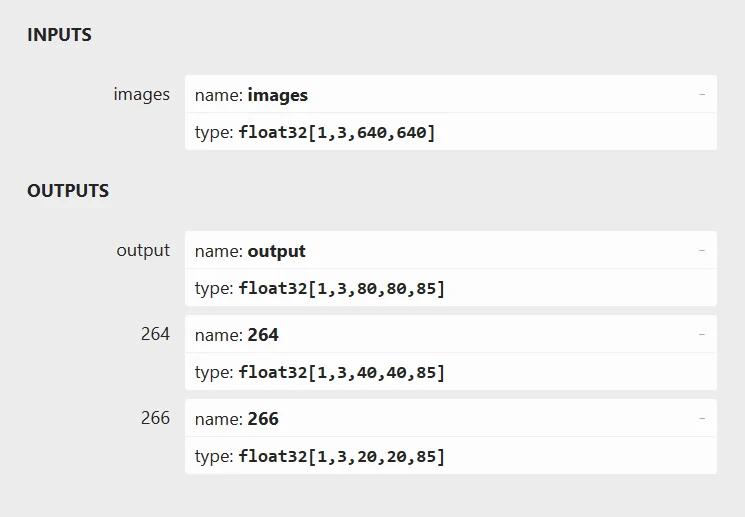Viewport: 745px width, 517px height.
Task: Collapse the 264 output entry
Action: tap(702, 334)
